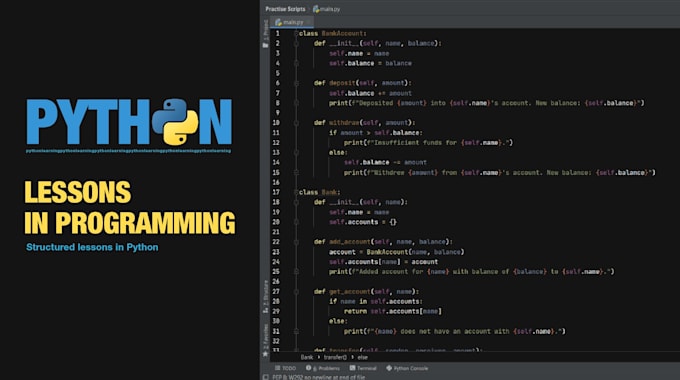Click the Python snake logo in banner
The height and width of the screenshot is (380, 680).
[175, 122]
